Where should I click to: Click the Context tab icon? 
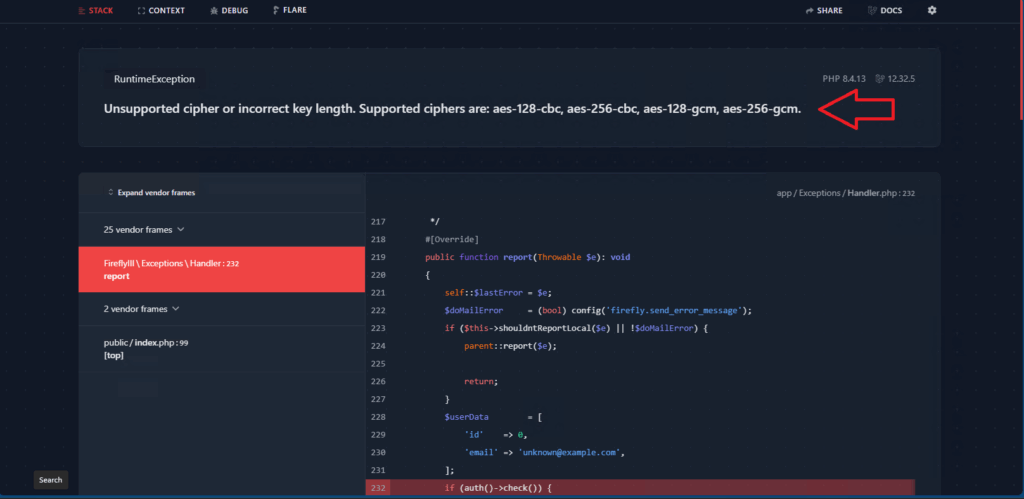(141, 10)
